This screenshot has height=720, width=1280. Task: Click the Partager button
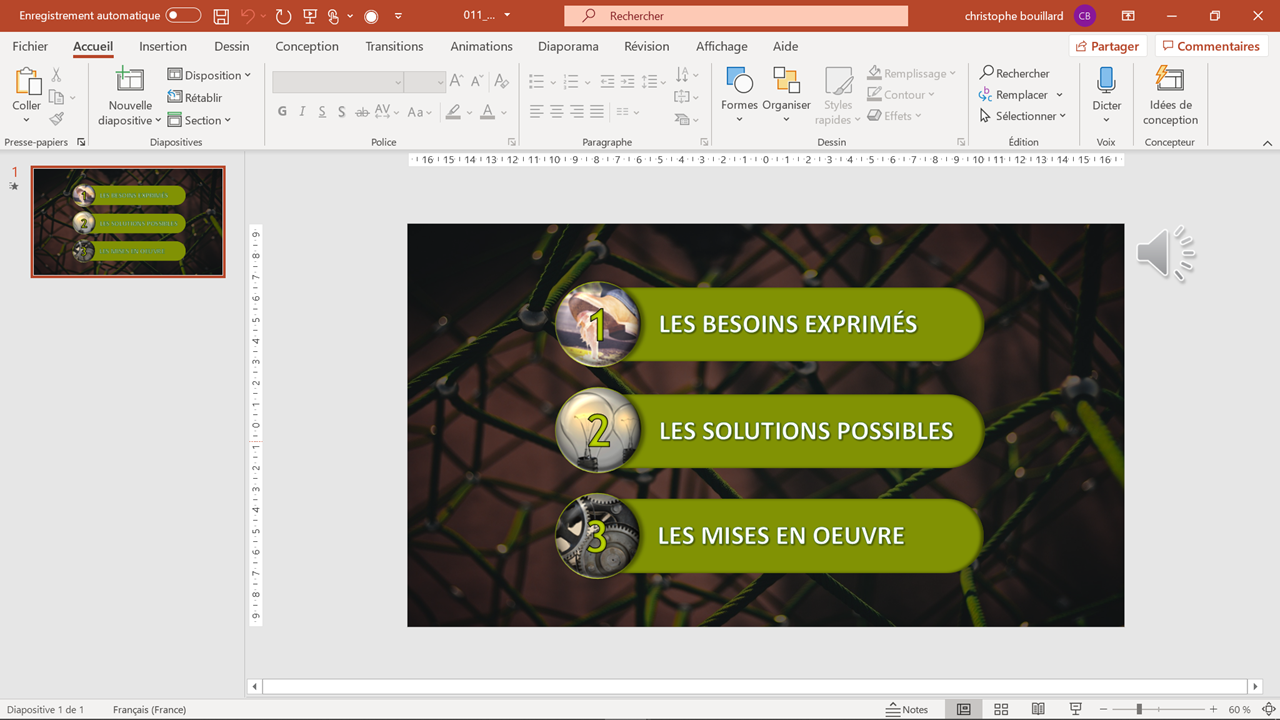coord(1107,46)
